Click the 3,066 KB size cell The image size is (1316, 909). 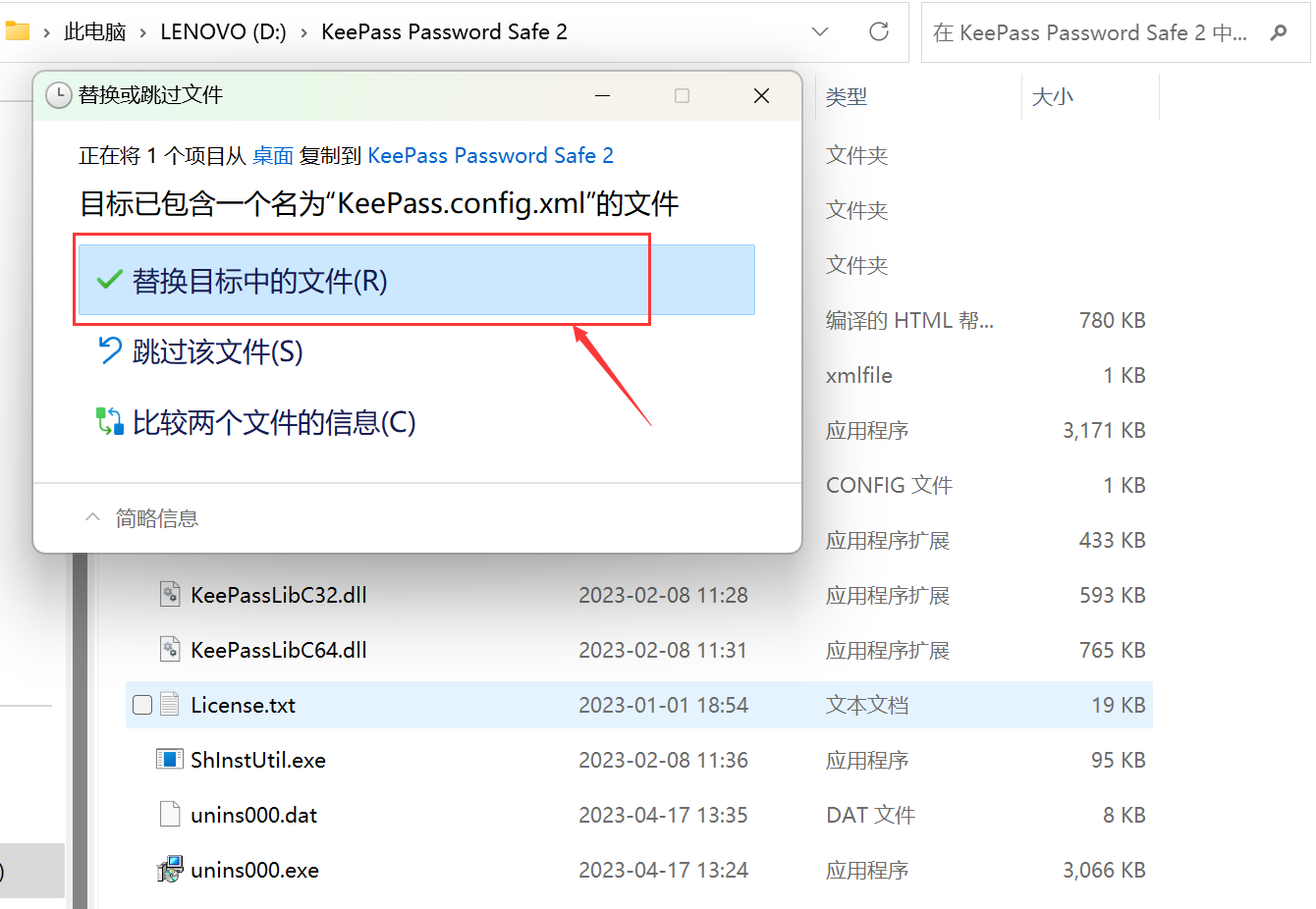(x=1105, y=870)
